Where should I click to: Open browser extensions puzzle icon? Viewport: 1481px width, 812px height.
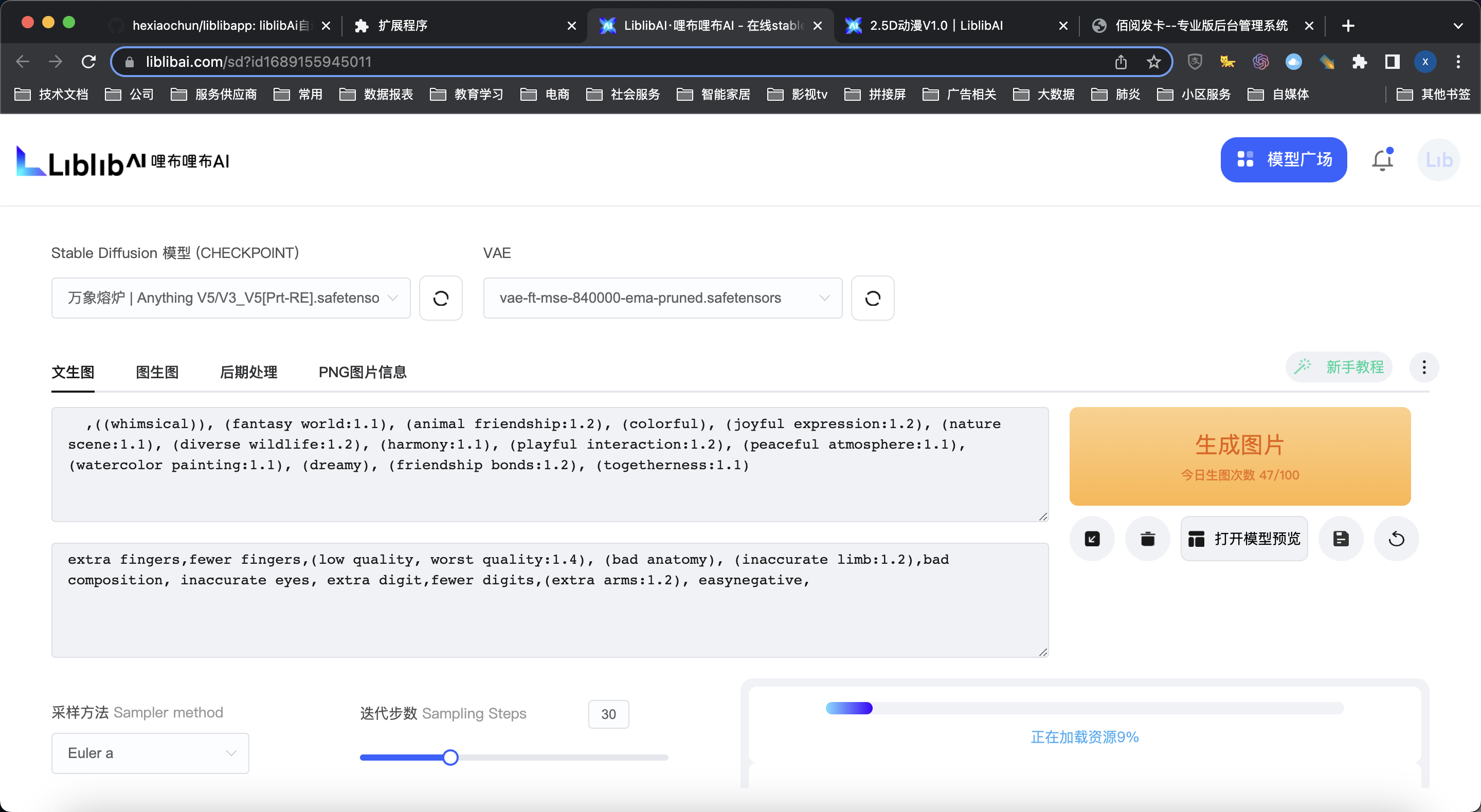tap(1359, 62)
